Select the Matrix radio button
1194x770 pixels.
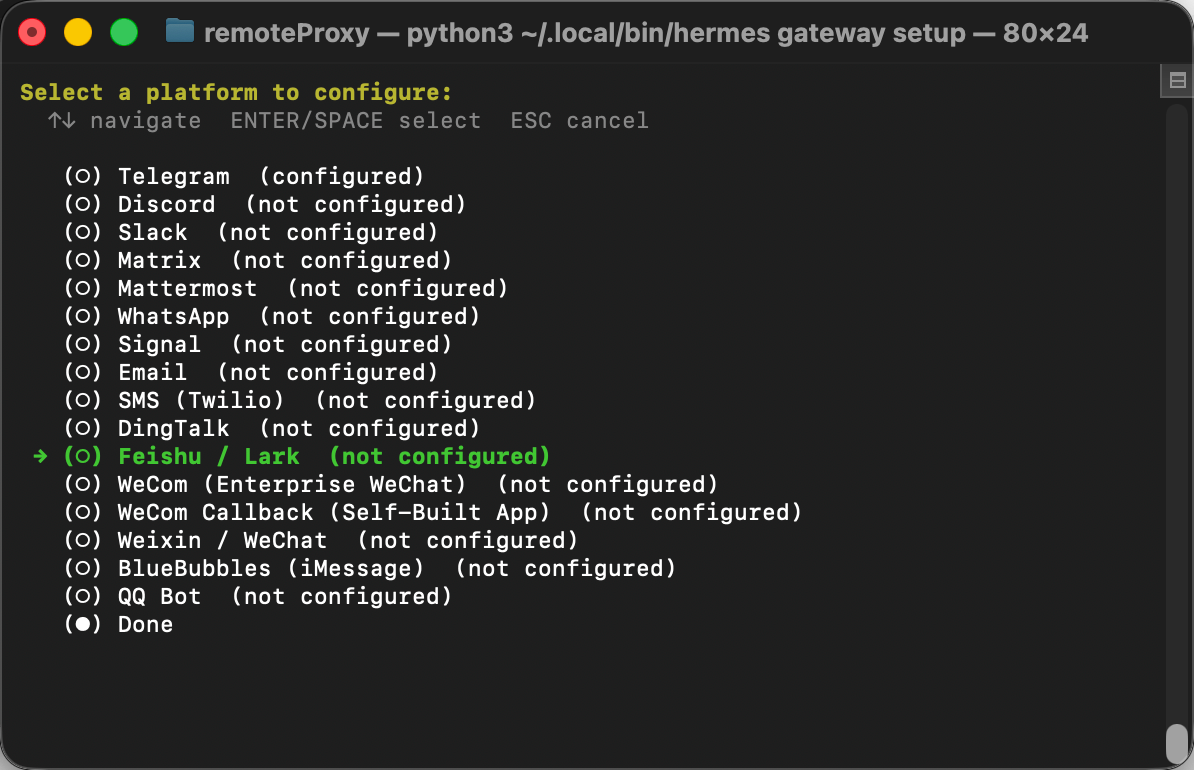click(x=83, y=260)
